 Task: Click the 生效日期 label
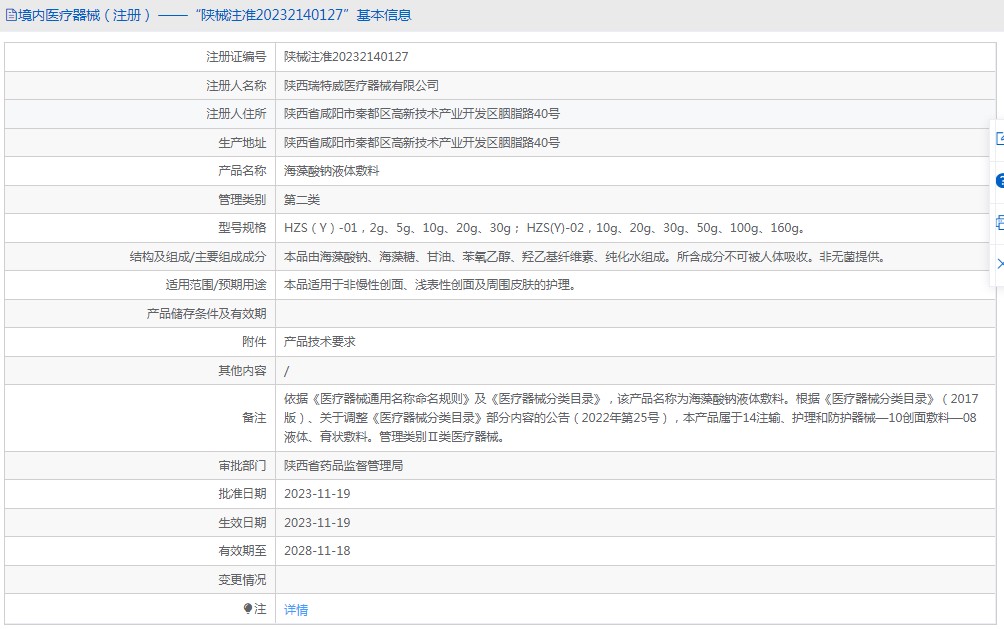pyautogui.click(x=242, y=523)
